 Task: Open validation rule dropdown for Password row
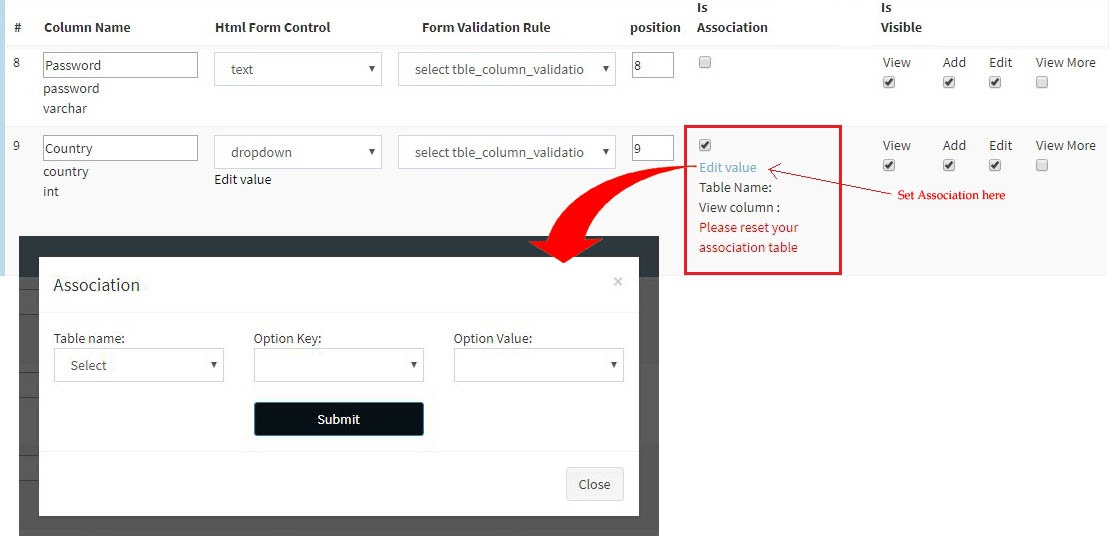point(506,69)
